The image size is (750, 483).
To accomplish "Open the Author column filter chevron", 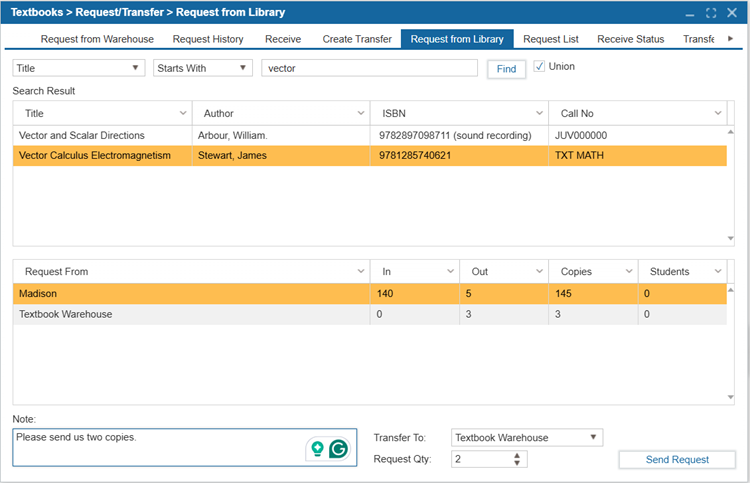I will click(361, 113).
